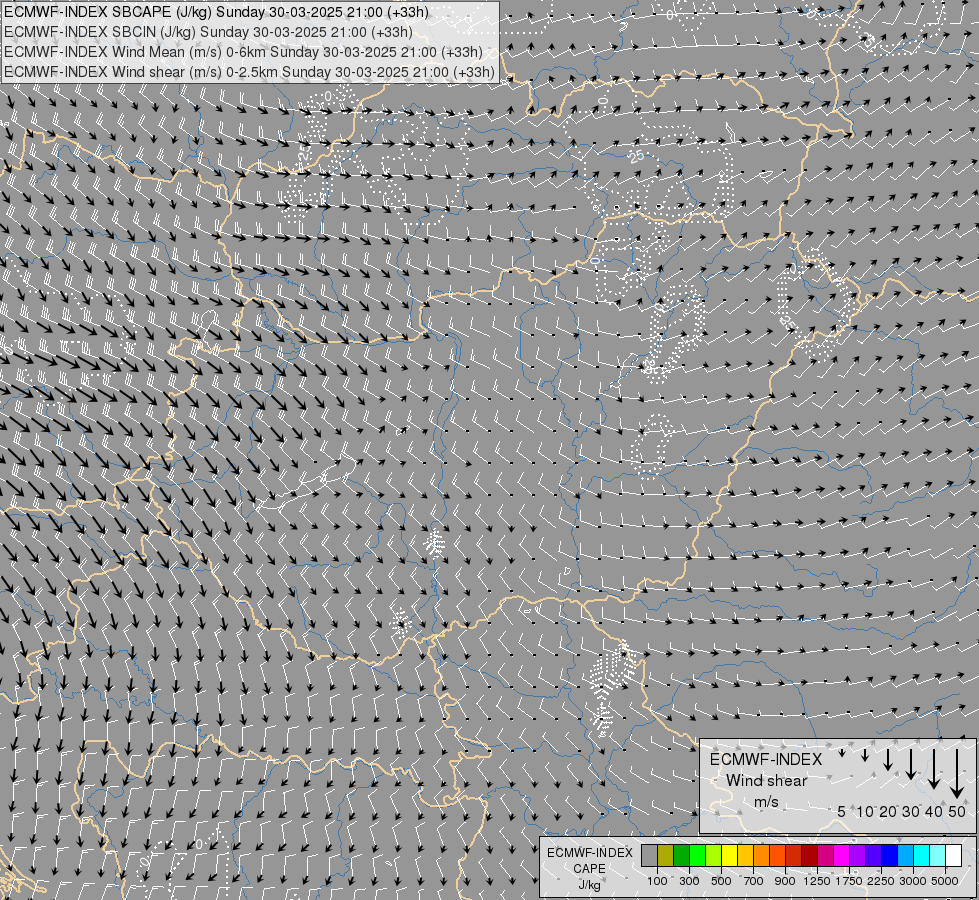Click the 'CAPE' word in color legend
Viewport: 979px width, 900px height.
coord(589,869)
